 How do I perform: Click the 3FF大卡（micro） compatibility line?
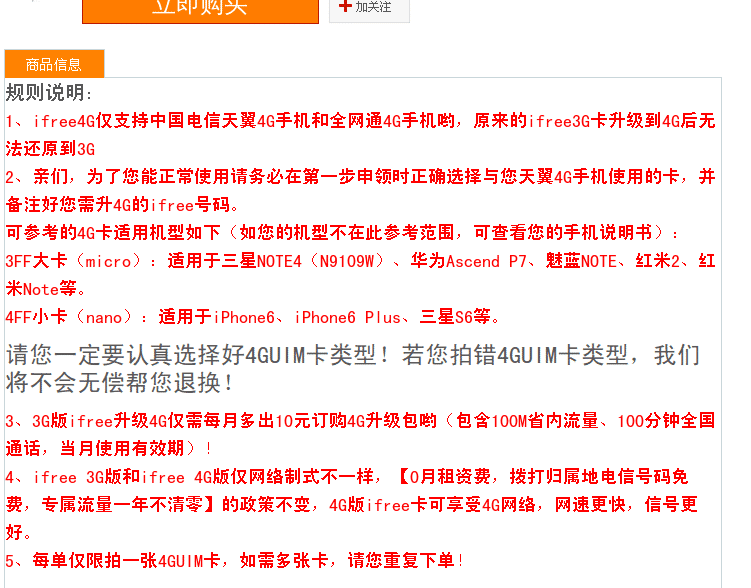(360, 261)
